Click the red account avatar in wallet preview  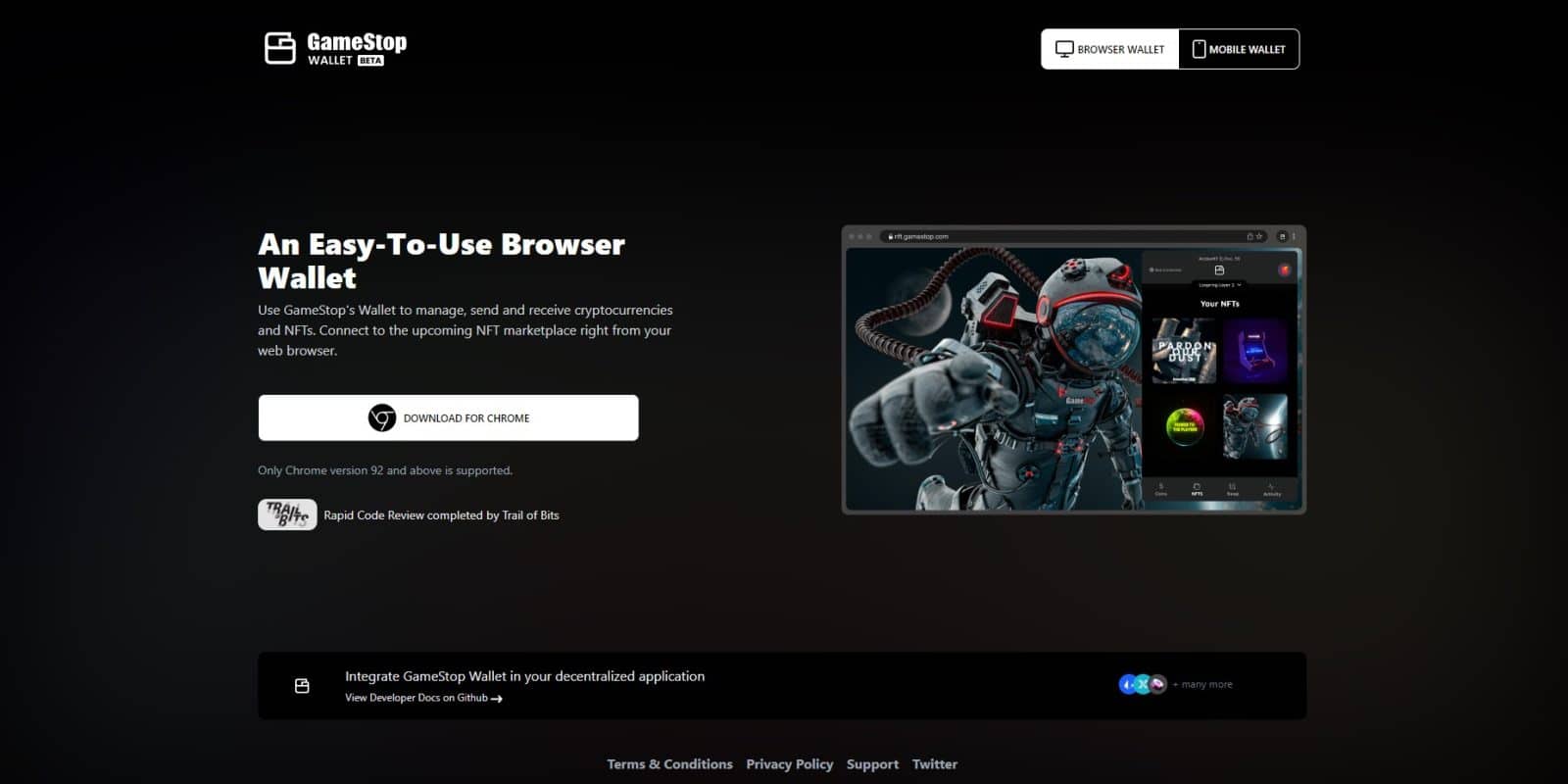tap(1284, 269)
